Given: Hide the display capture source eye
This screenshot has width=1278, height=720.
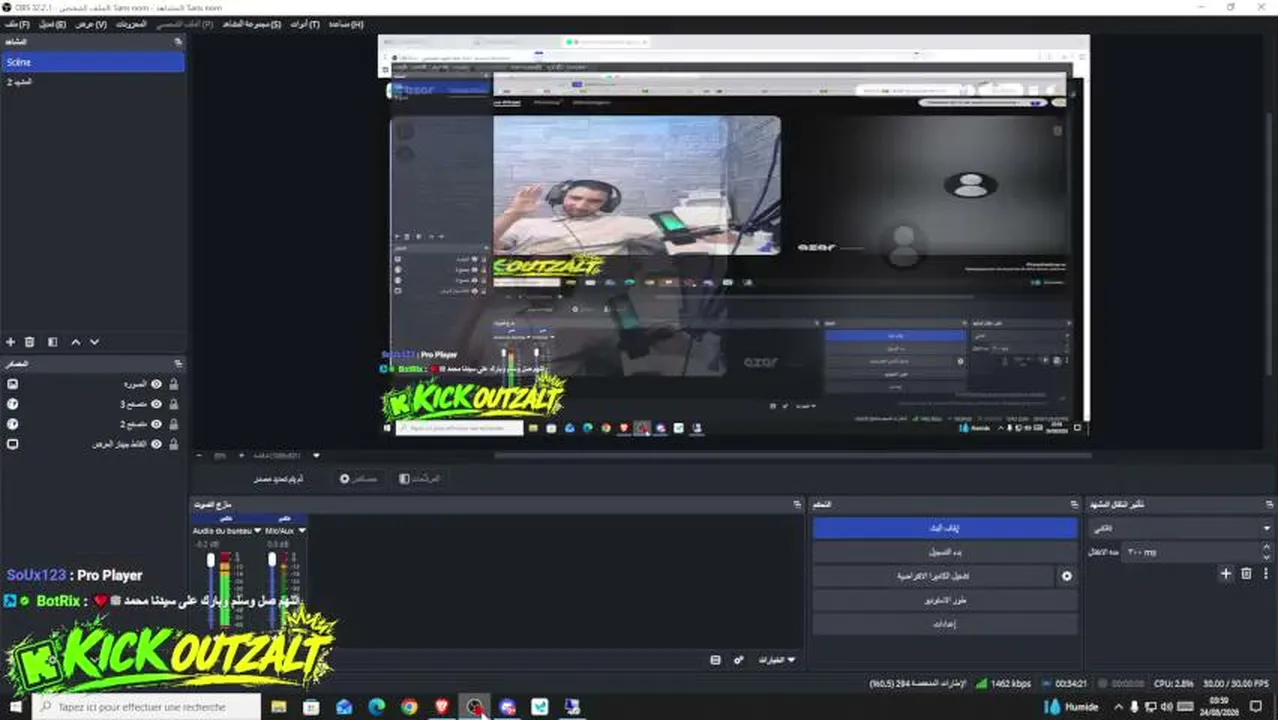Looking at the screenshot, I should click(157, 444).
